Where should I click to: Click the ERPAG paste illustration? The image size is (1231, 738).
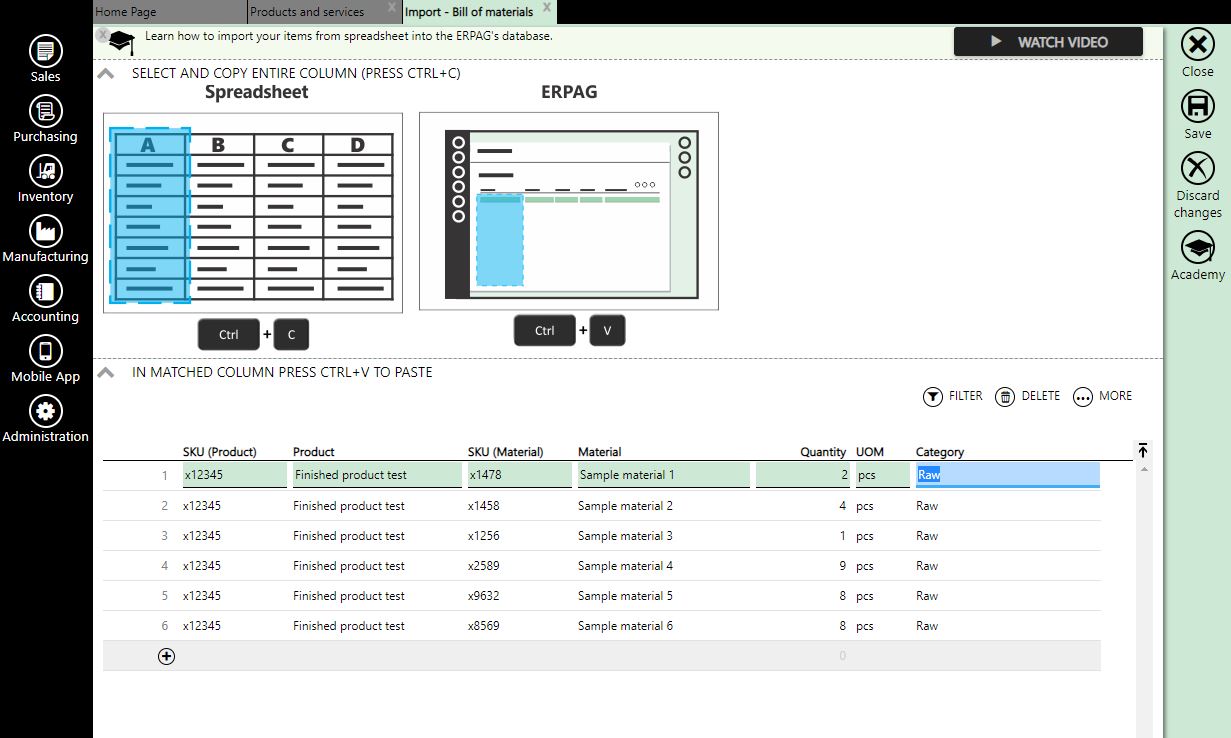click(x=569, y=211)
